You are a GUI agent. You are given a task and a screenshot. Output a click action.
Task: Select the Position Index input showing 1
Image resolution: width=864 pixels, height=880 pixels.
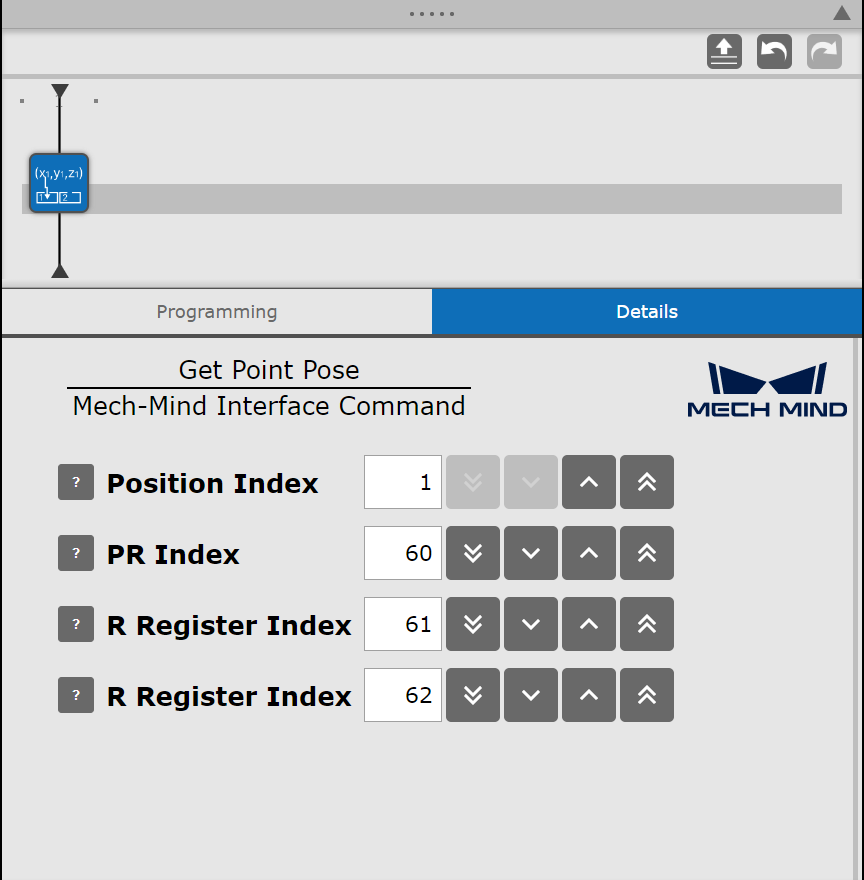(x=402, y=482)
